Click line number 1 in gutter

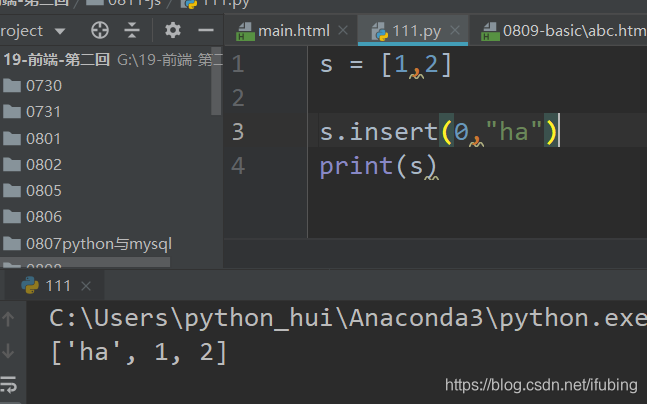click(x=238, y=64)
